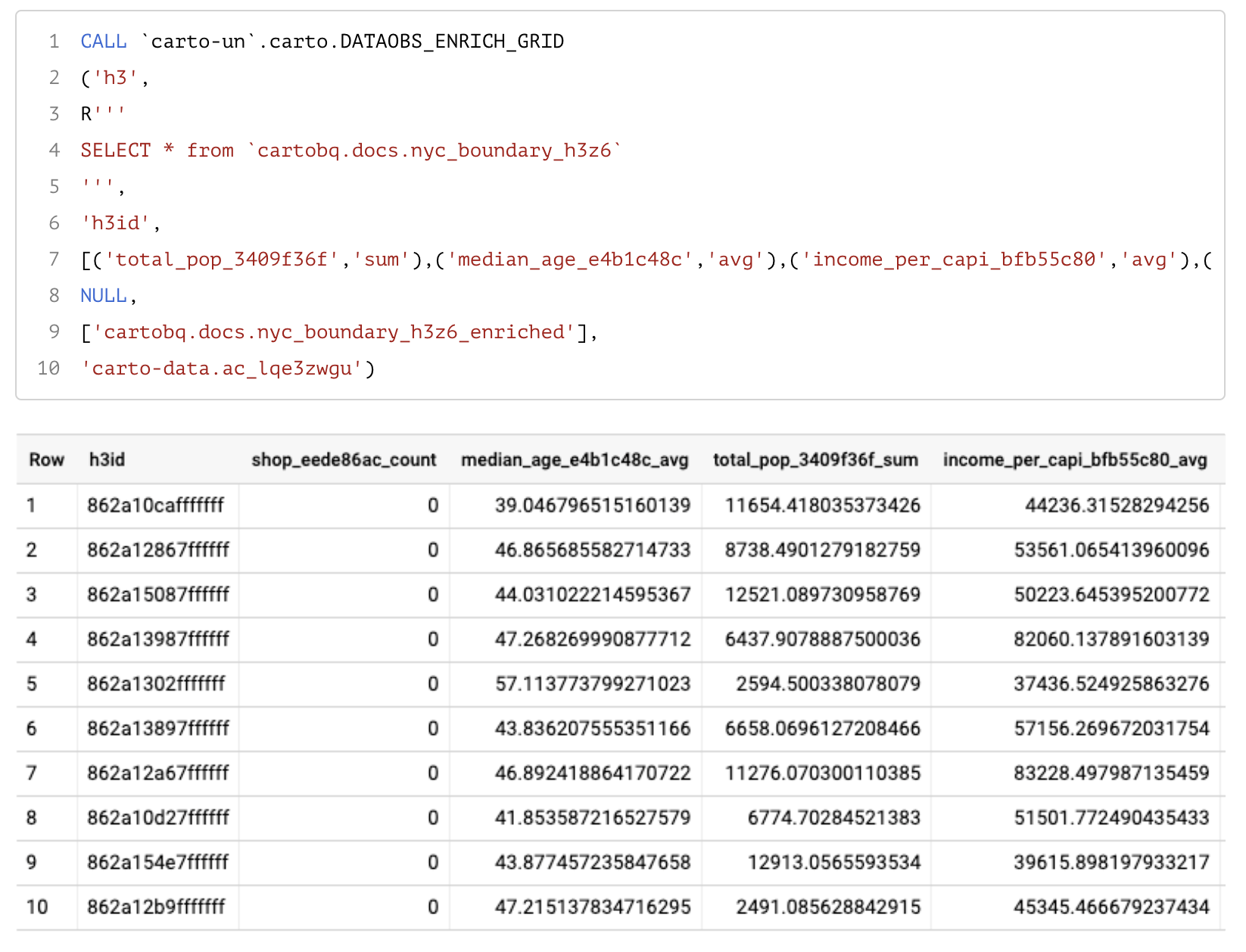The height and width of the screenshot is (952, 1246).
Task: Click median age value 41.853587216527579
Action: coord(593,817)
